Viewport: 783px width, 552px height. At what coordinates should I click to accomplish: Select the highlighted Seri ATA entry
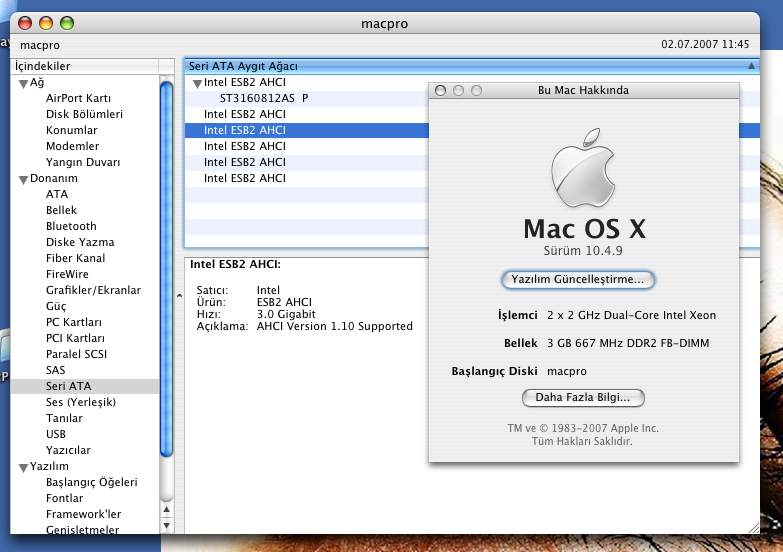tap(84, 386)
